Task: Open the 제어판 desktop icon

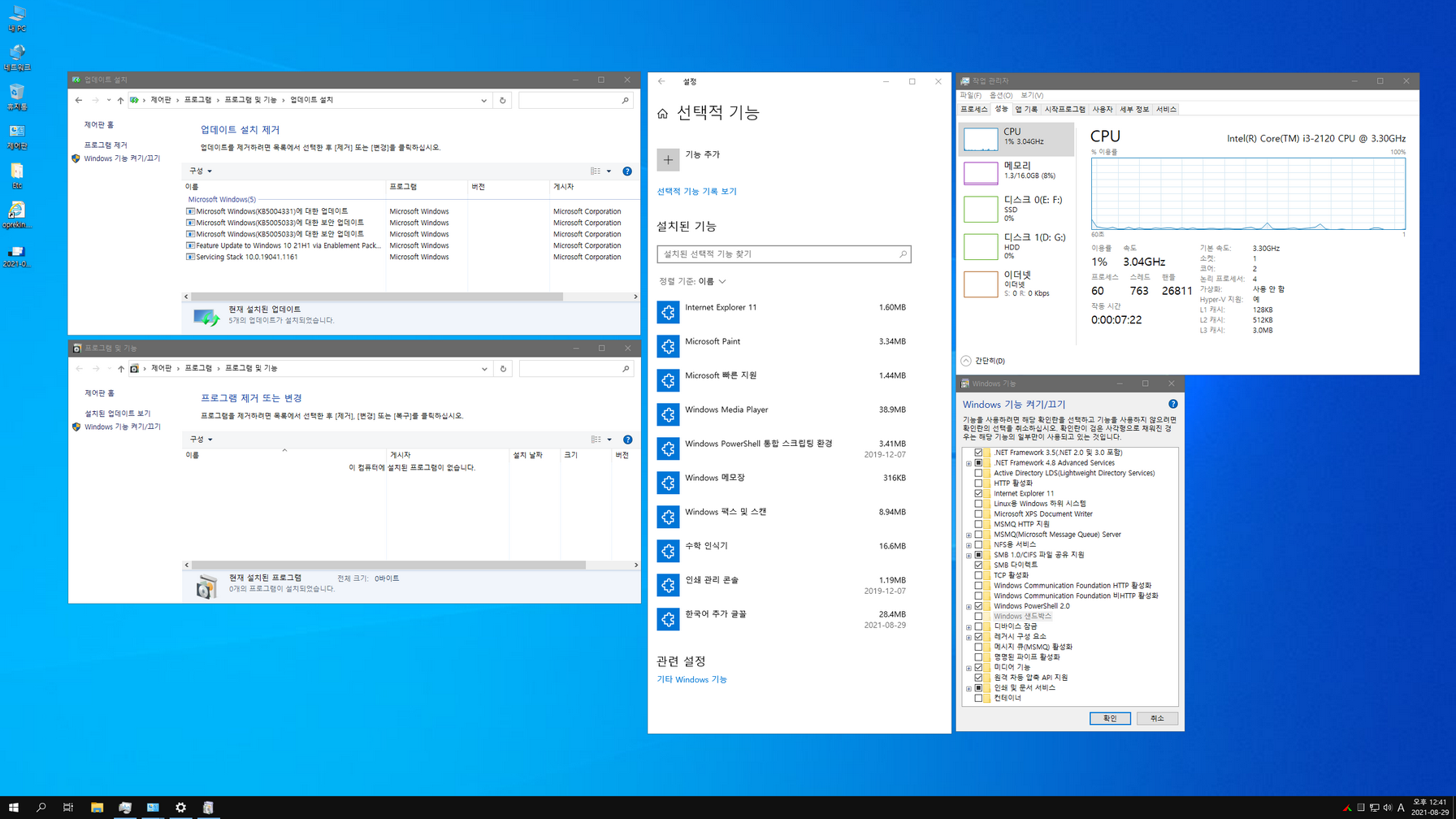Action: (x=17, y=136)
